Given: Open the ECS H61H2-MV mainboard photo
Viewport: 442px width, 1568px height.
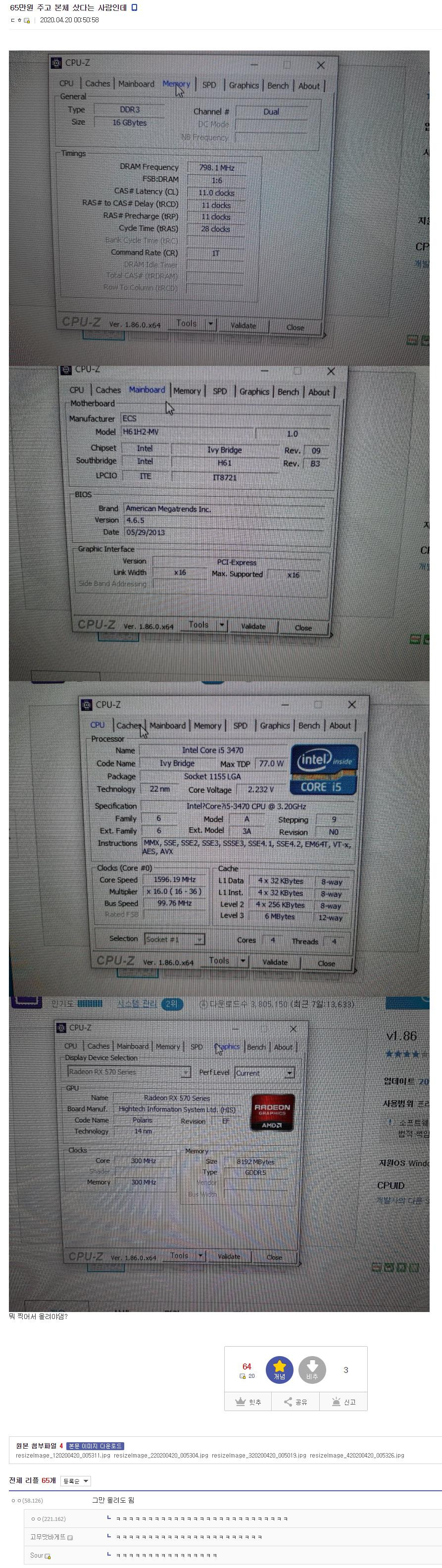Looking at the screenshot, I should 219,523.
